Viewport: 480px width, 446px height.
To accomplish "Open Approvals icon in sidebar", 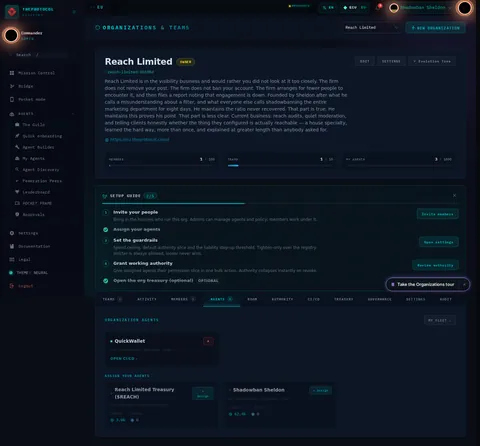I will pyautogui.click(x=17, y=214).
